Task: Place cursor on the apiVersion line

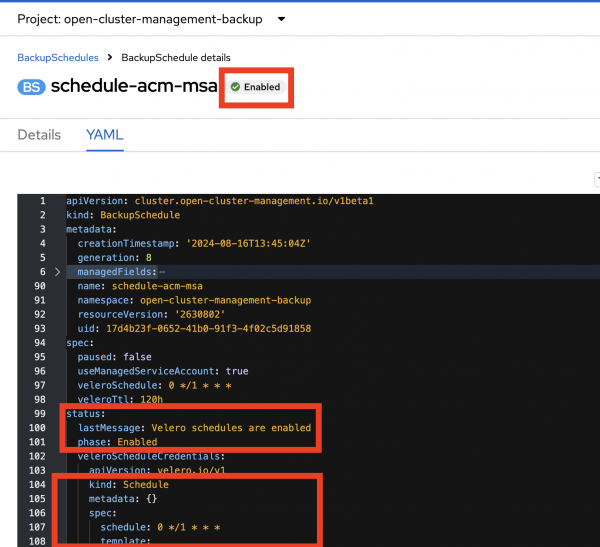Action: 200,201
